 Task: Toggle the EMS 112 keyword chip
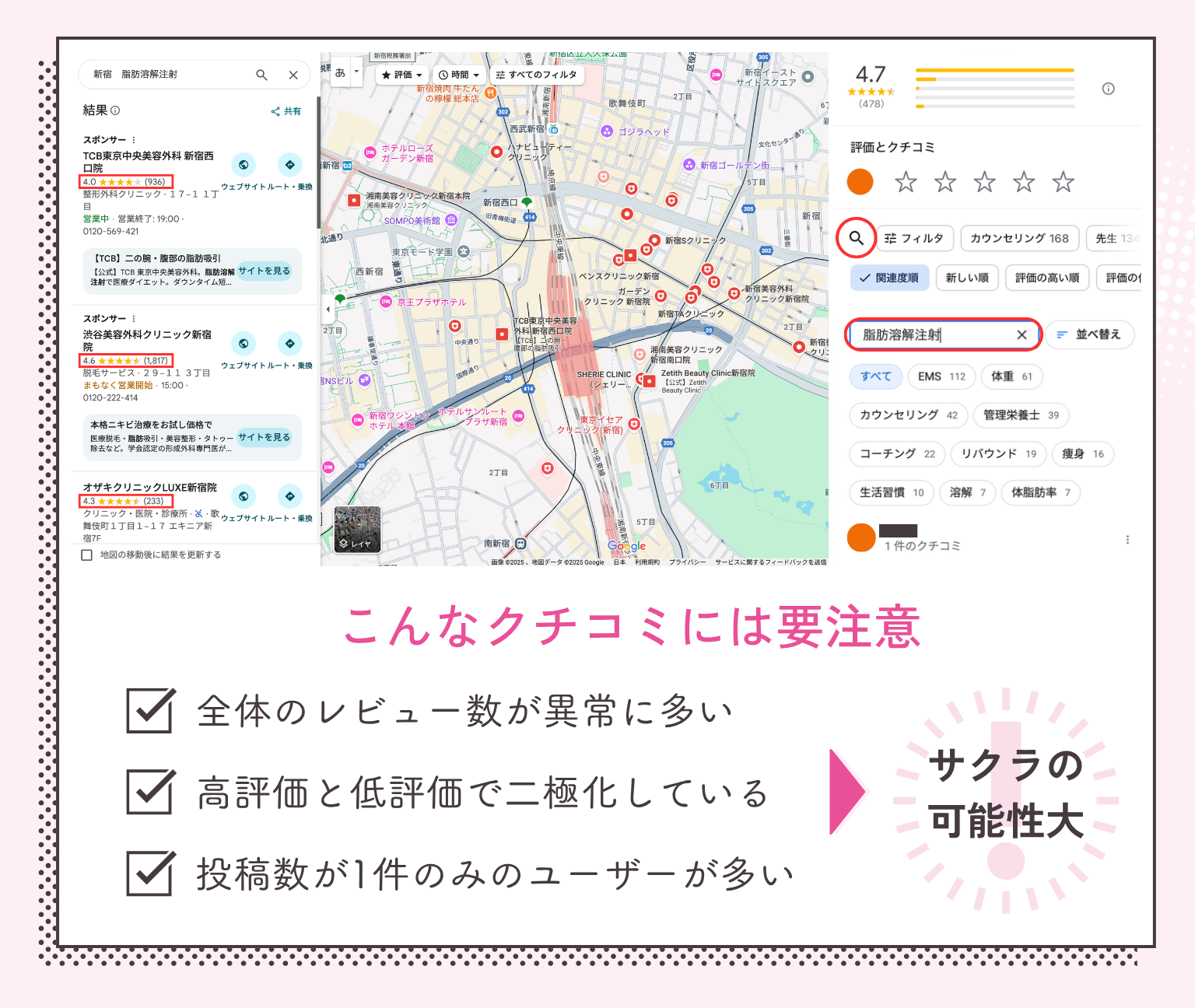pyautogui.click(x=941, y=376)
